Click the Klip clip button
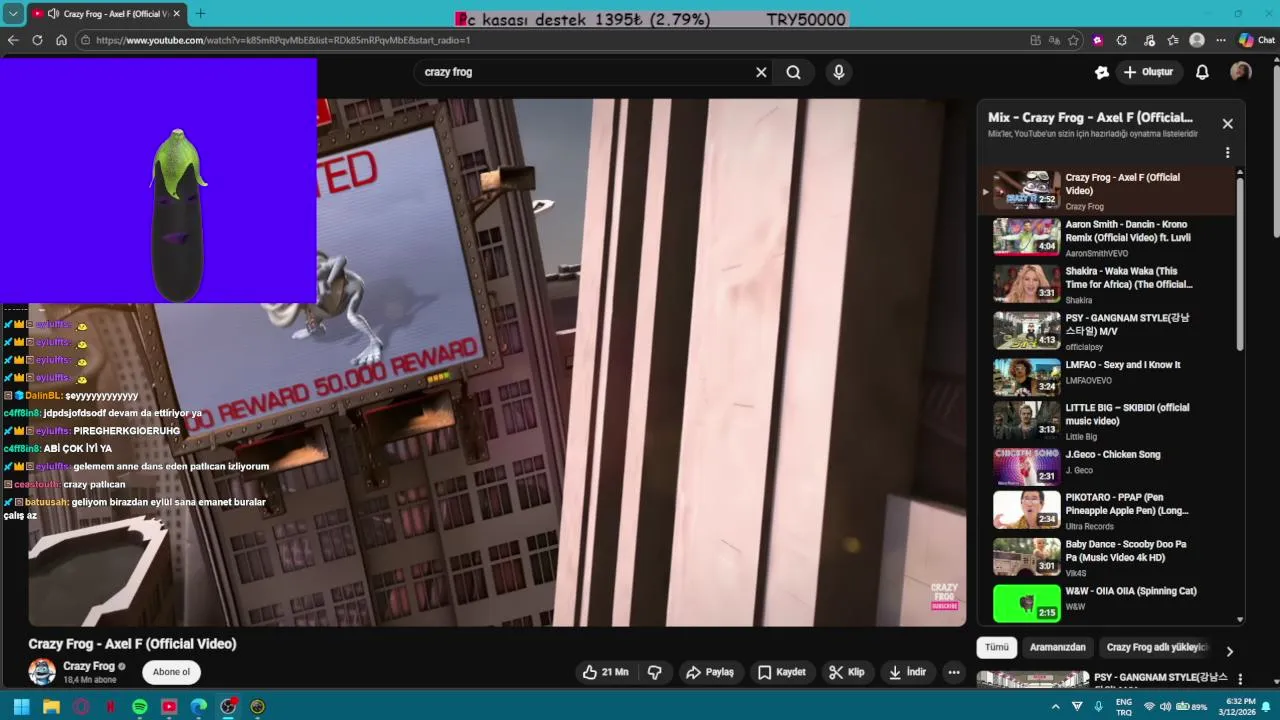The width and height of the screenshot is (1280, 720). click(846, 672)
